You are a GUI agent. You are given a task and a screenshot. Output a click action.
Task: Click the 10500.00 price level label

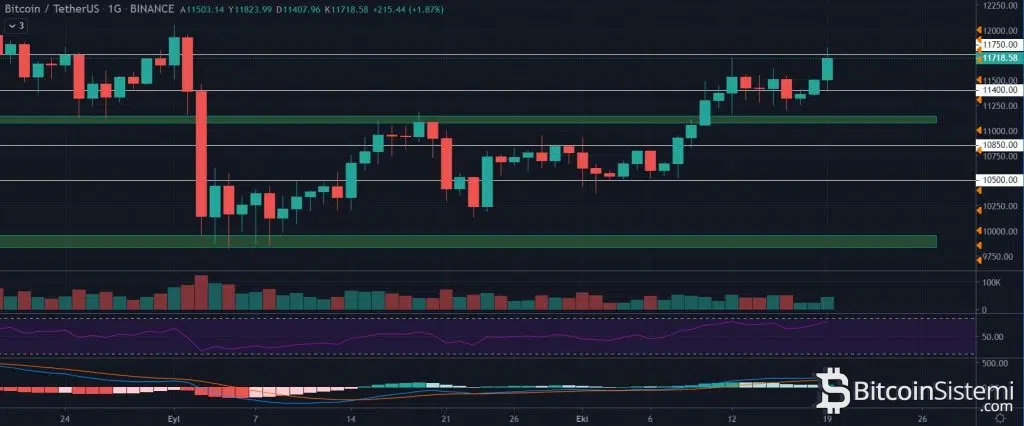[x=1000, y=181]
